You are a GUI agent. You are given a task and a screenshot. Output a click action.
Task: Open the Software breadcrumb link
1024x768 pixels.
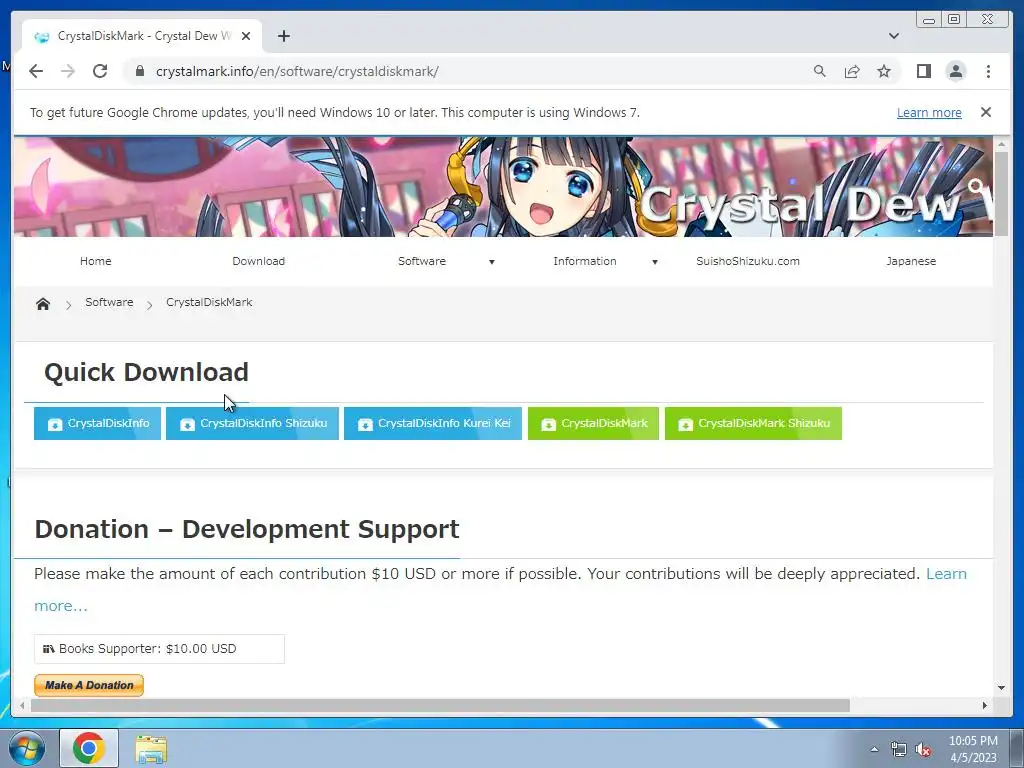pyautogui.click(x=109, y=302)
